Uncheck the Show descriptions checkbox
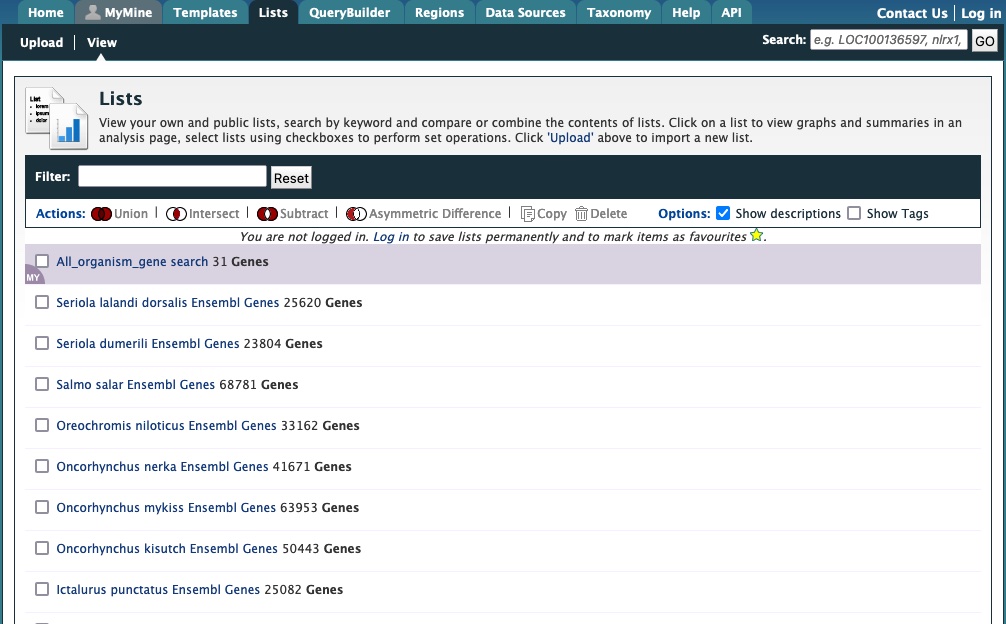The width and height of the screenshot is (1006, 624). [x=723, y=214]
